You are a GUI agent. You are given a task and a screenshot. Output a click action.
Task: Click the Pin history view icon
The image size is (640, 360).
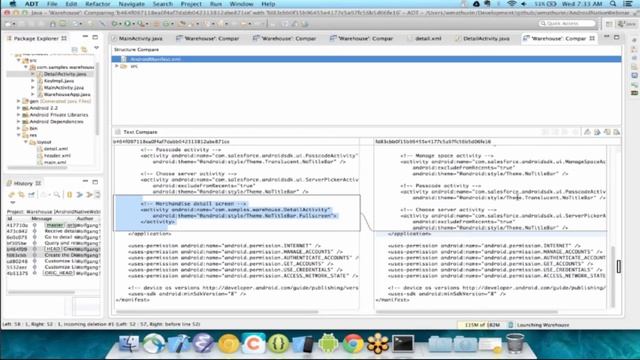tap(31, 195)
